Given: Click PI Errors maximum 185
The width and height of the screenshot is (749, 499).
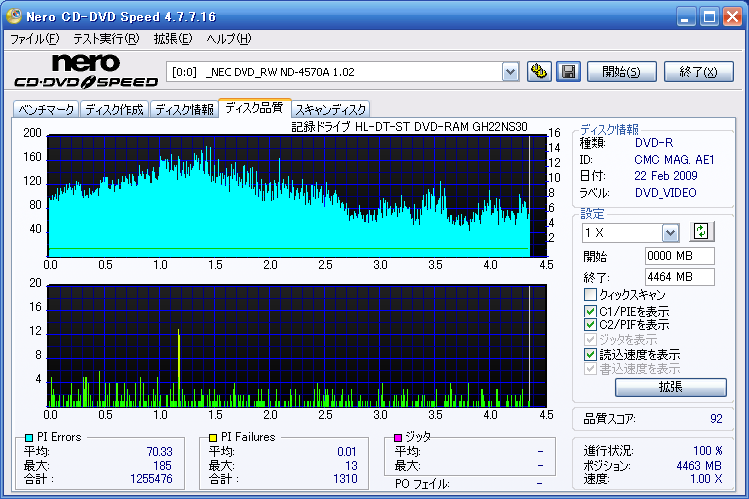Looking at the screenshot, I should click(162, 466).
